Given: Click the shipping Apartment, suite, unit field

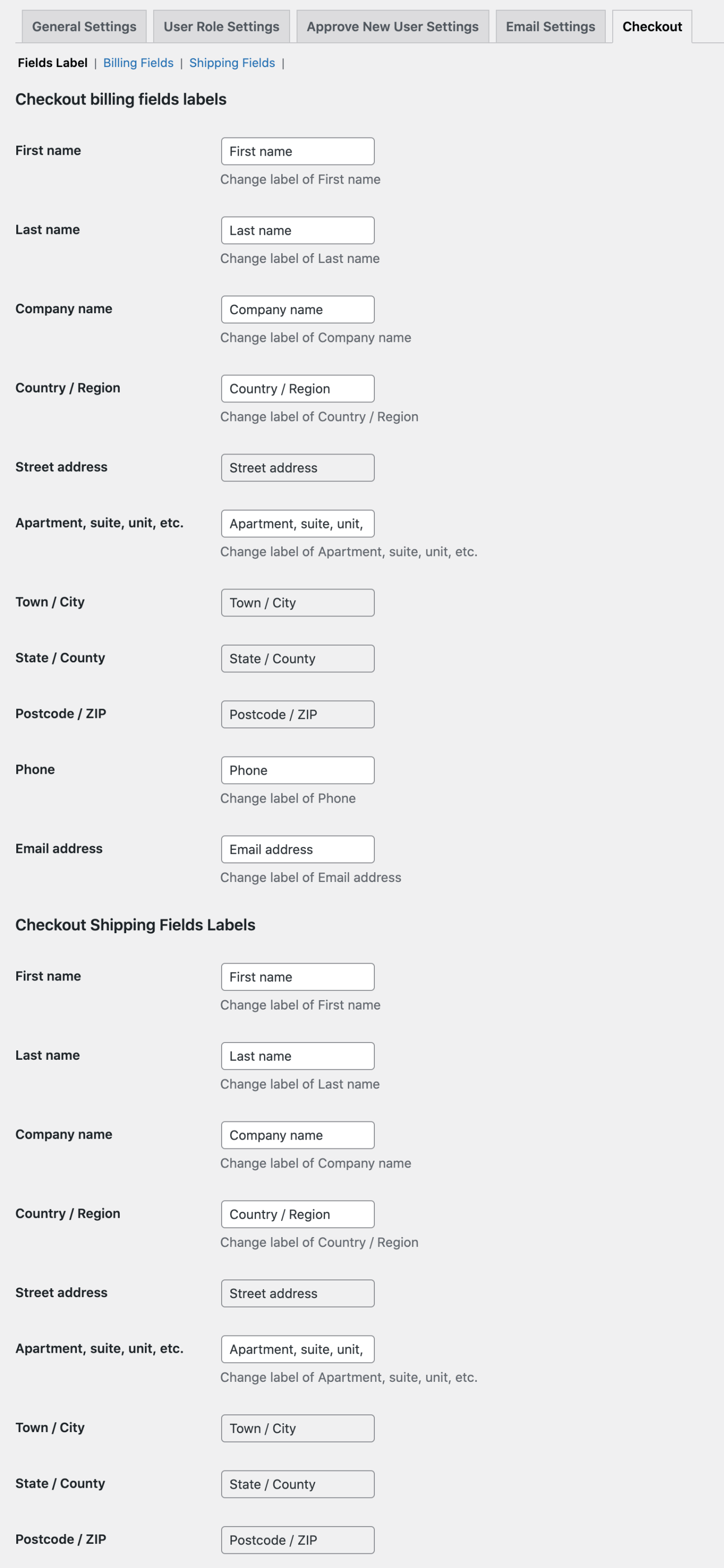Looking at the screenshot, I should (297, 1349).
